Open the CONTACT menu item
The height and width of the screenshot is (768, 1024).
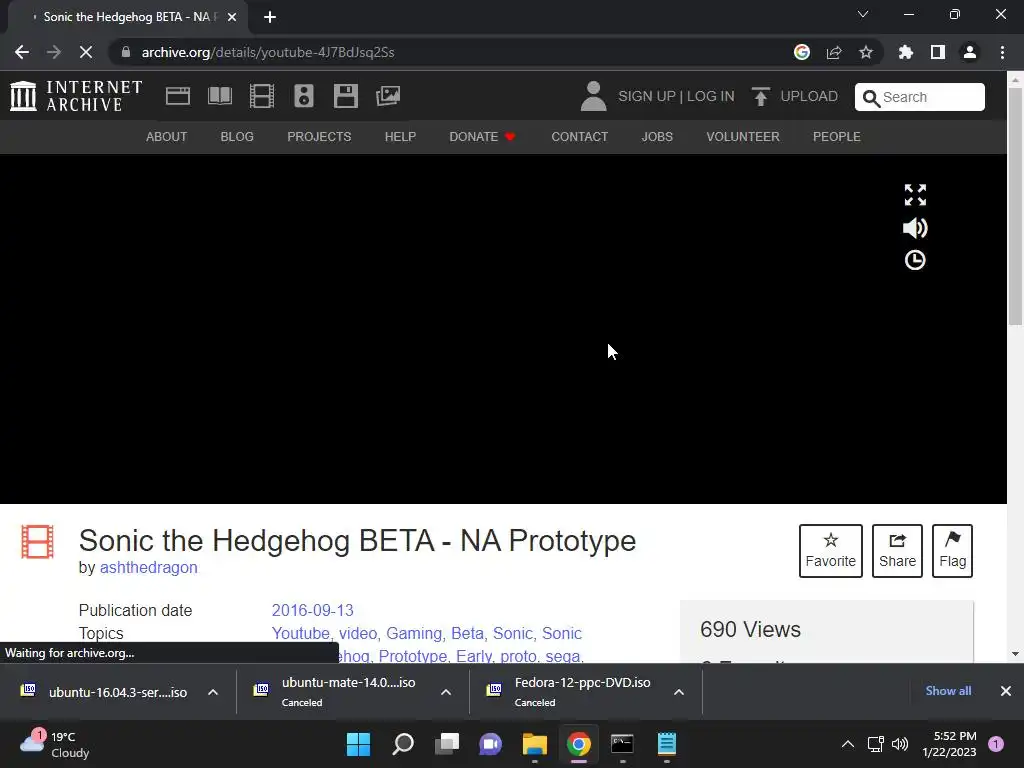click(x=579, y=136)
